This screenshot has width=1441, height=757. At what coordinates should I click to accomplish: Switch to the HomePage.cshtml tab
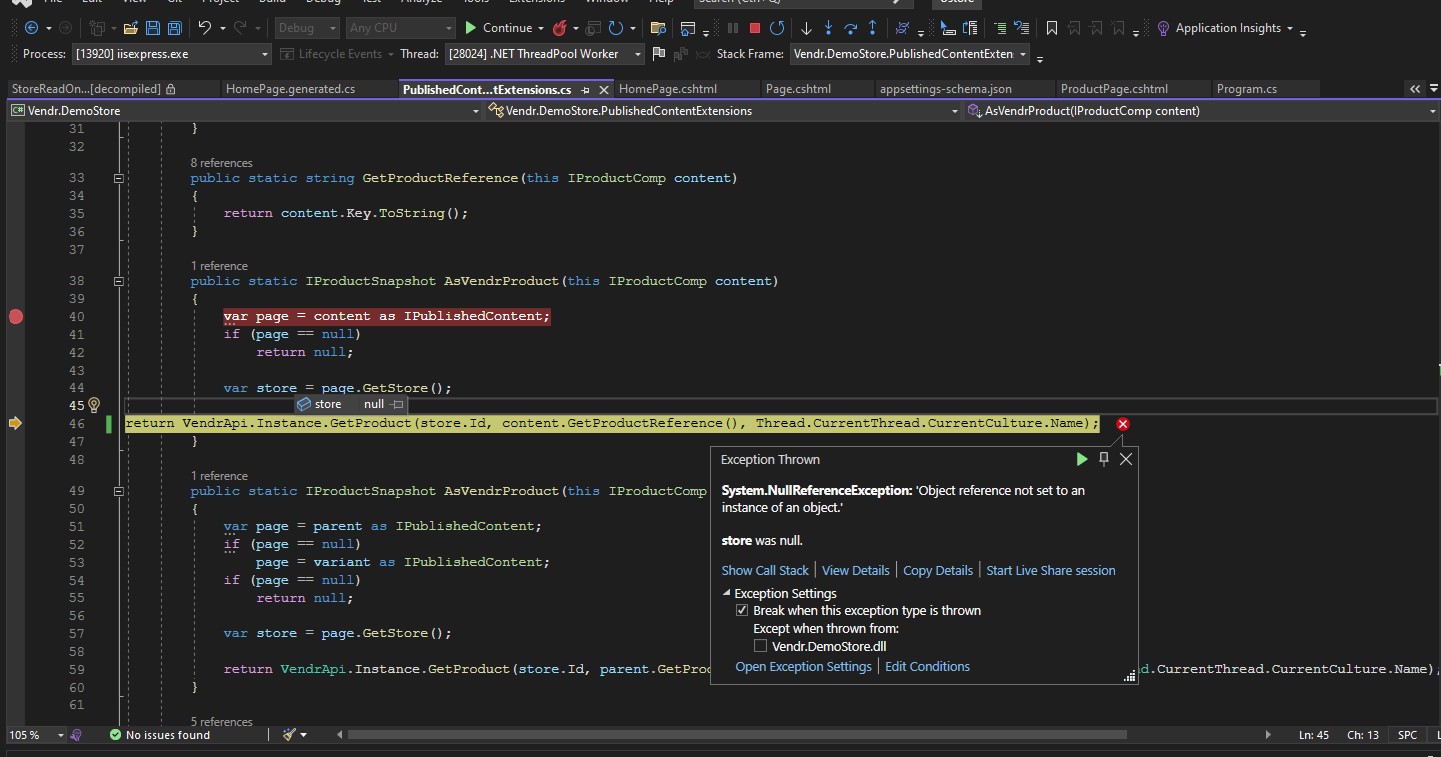tap(667, 89)
